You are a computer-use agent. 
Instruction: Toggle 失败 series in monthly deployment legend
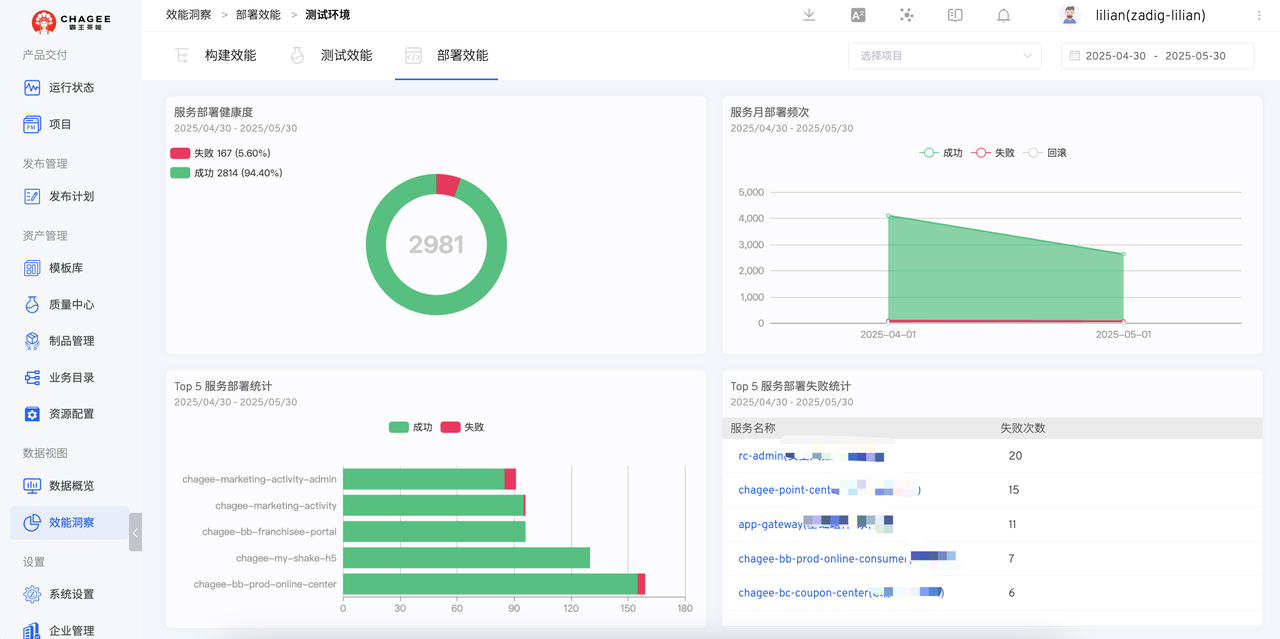[993, 153]
